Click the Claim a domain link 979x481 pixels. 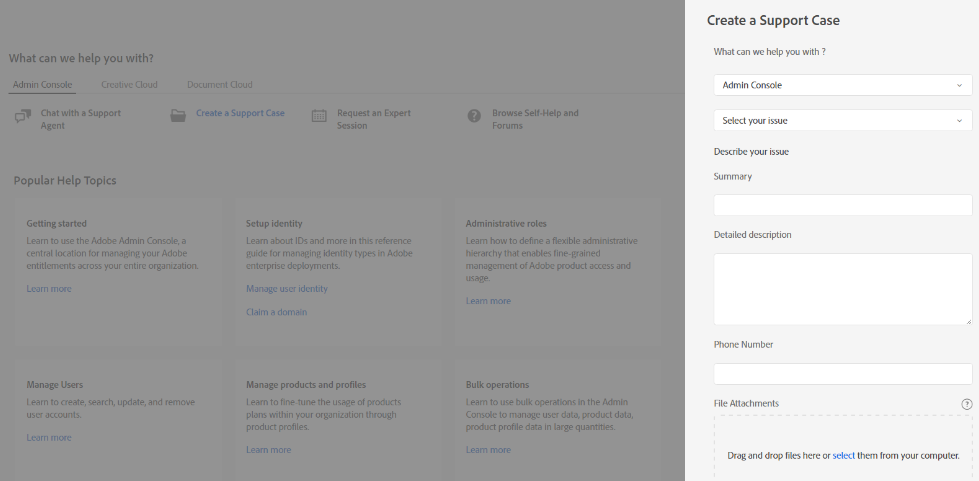[x=276, y=312]
